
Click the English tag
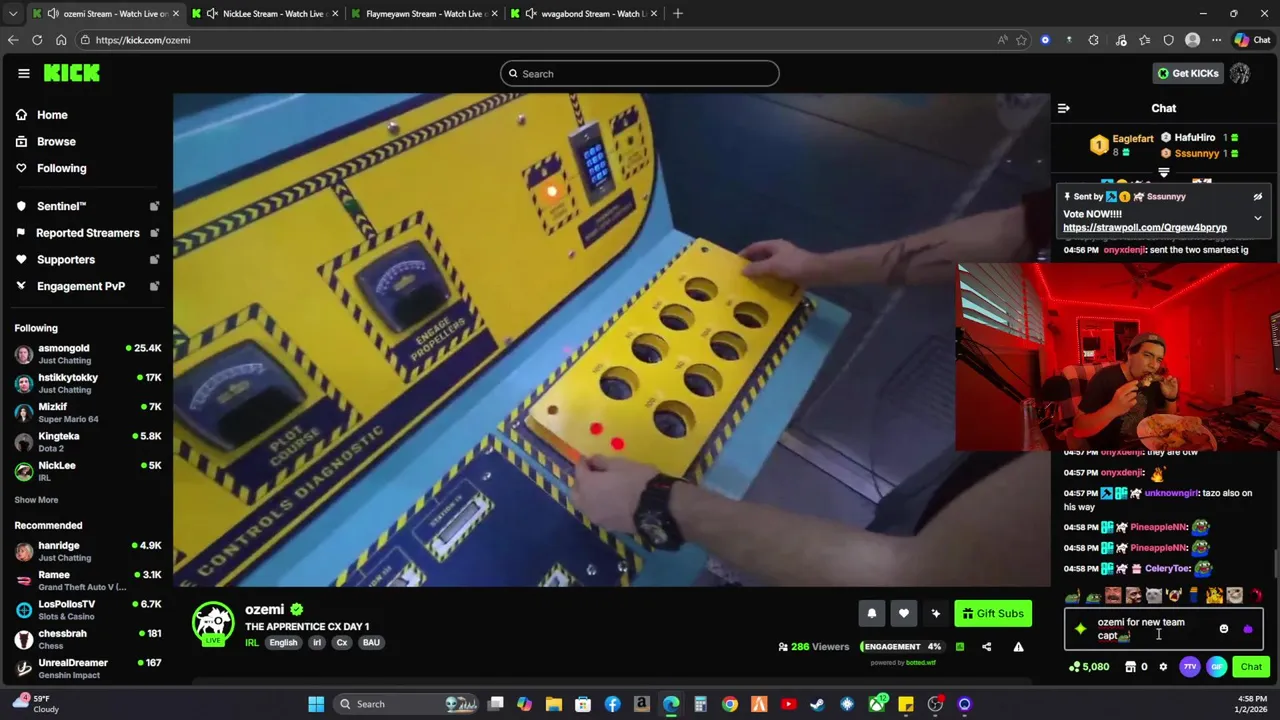(283, 643)
